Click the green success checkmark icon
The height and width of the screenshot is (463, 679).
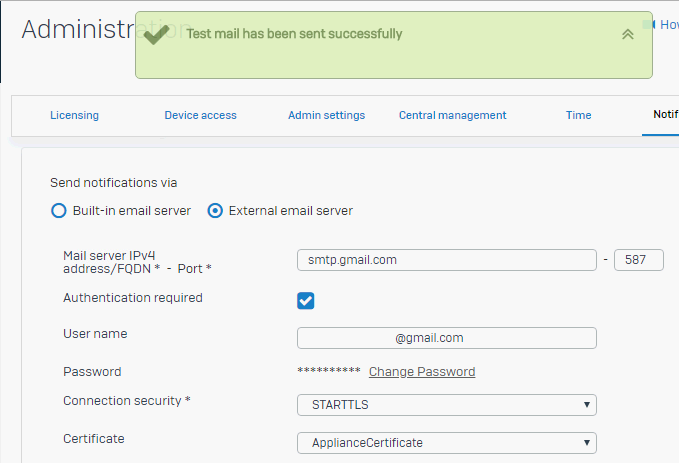click(x=155, y=34)
